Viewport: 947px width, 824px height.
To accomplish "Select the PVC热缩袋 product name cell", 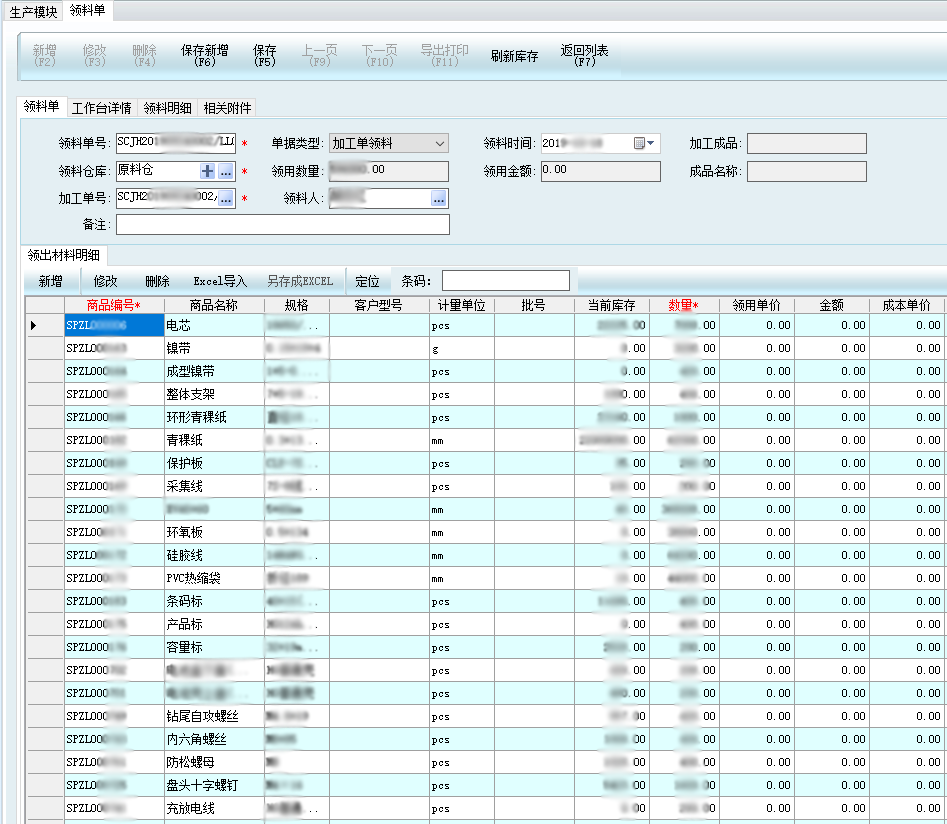I will point(214,578).
